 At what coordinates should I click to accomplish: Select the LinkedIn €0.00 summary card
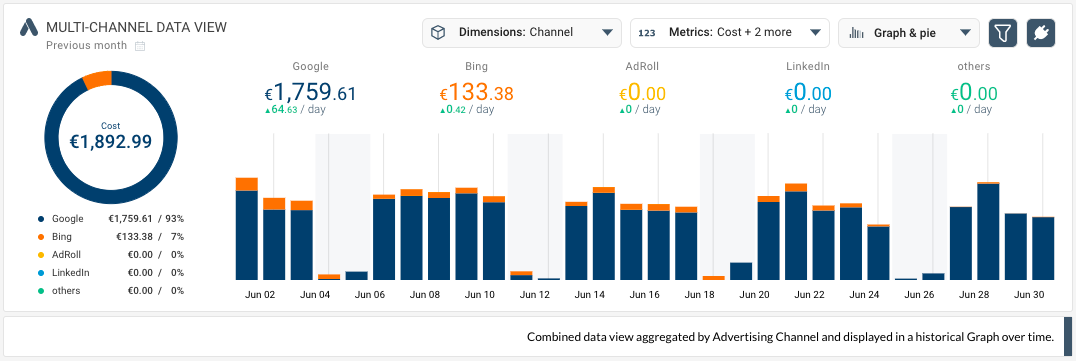click(808, 89)
